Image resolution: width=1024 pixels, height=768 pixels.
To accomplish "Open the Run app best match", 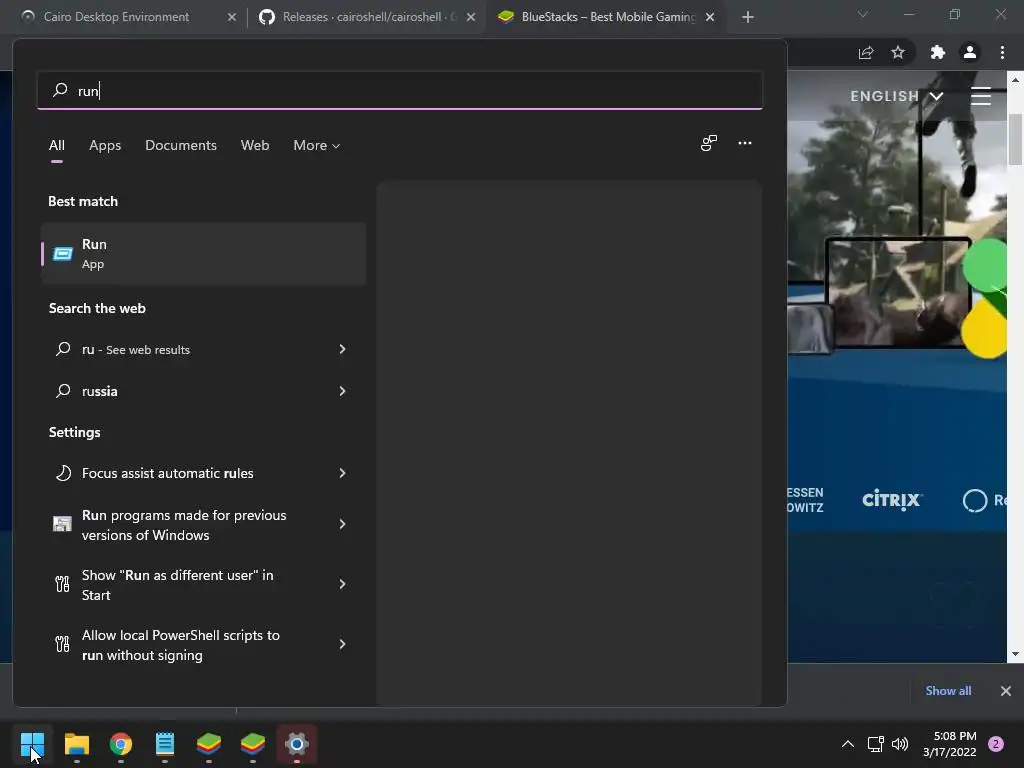I will pyautogui.click(x=203, y=253).
